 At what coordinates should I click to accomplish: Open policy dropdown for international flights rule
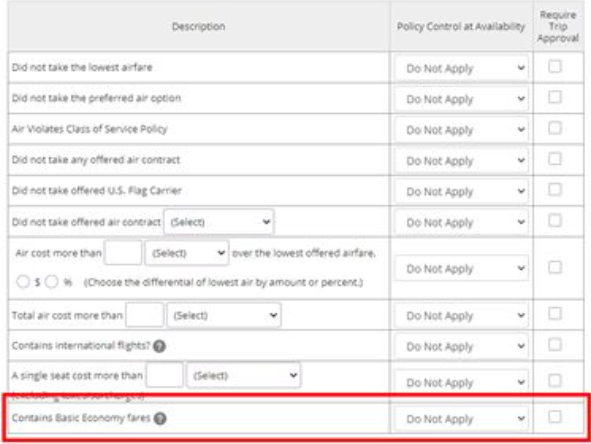point(461,346)
